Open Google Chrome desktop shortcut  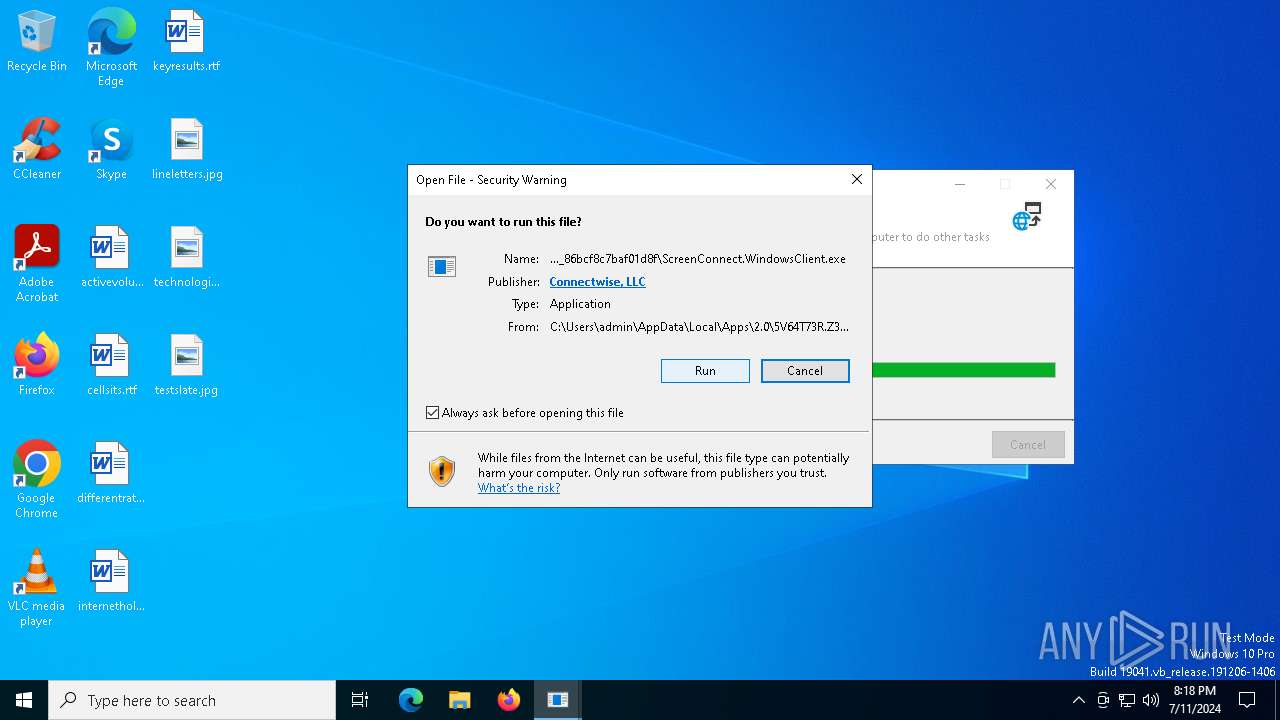37,480
